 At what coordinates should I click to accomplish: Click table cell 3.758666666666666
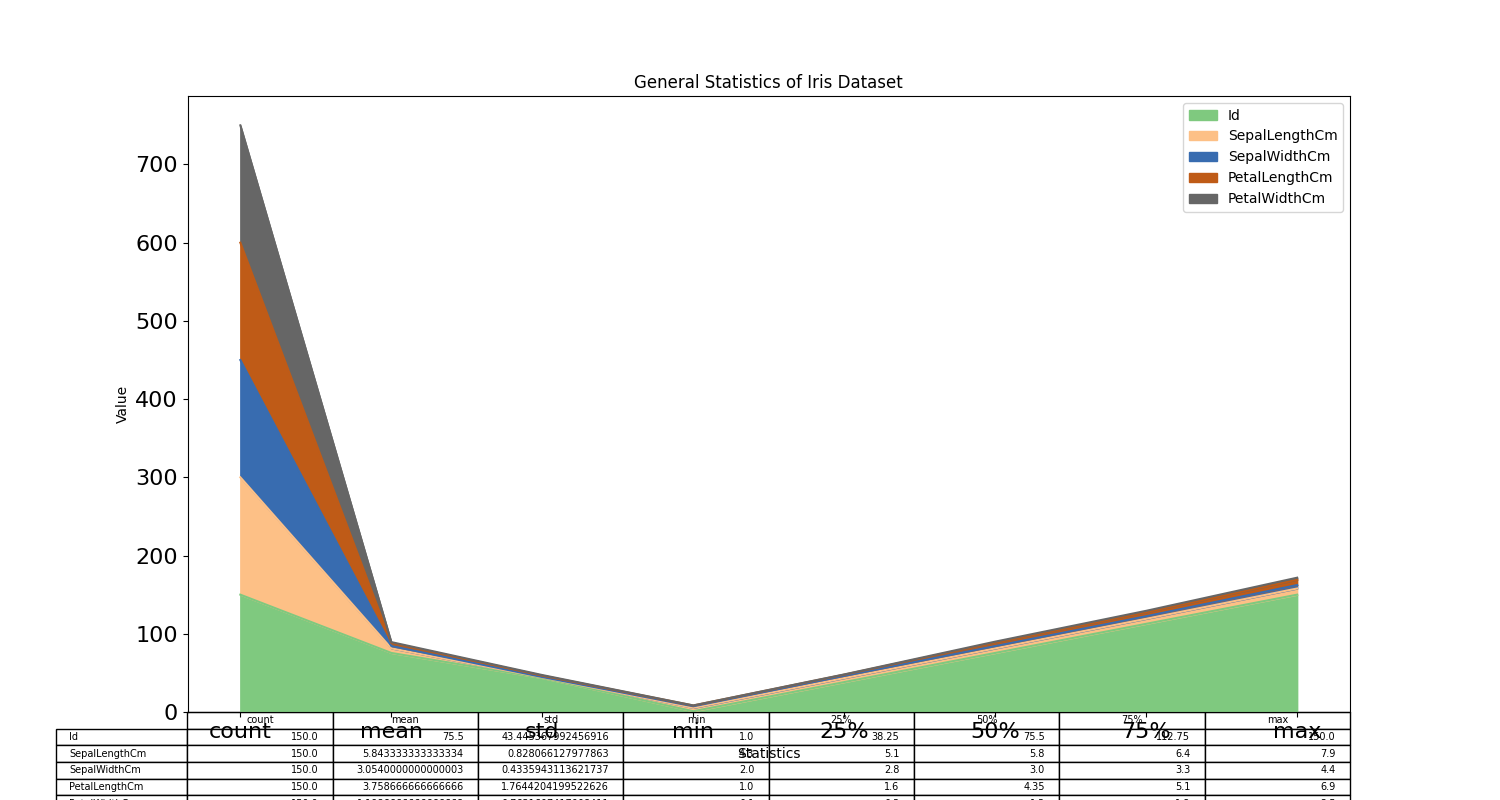point(405,787)
